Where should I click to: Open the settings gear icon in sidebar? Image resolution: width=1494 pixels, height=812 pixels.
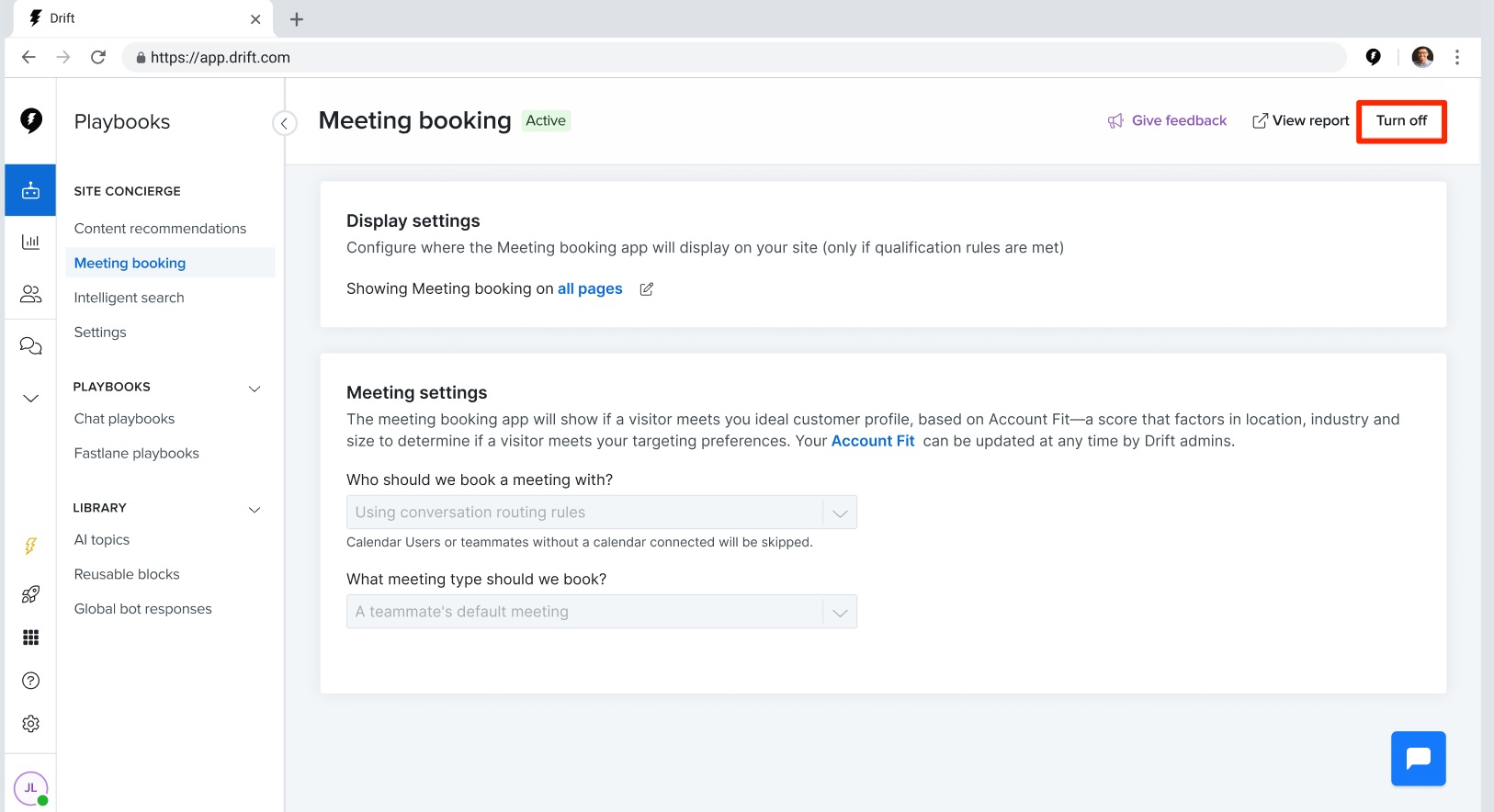point(30,724)
